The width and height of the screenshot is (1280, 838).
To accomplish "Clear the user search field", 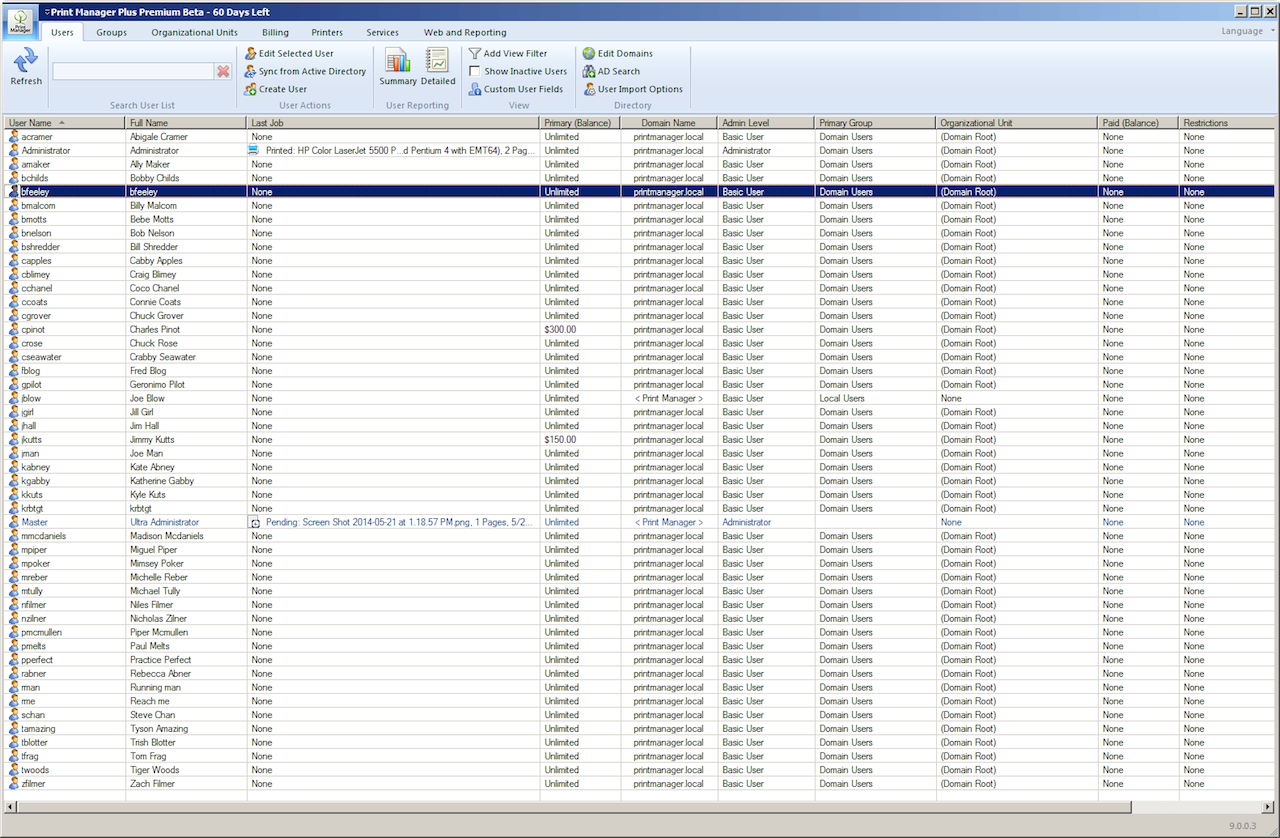I will [222, 70].
